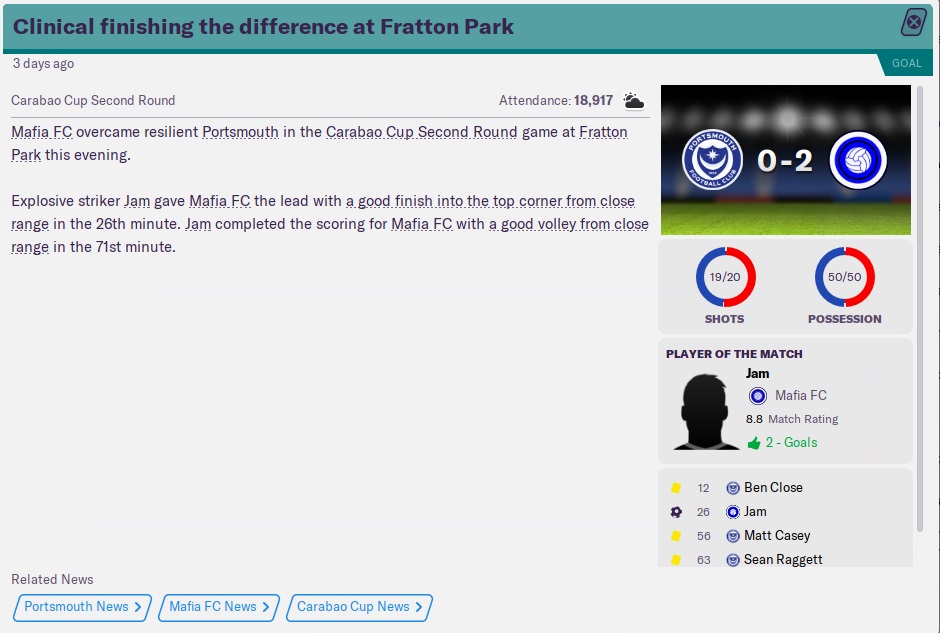Viewport: 940px width, 633px height.
Task: Click the cloudy weather icon
Action: pos(633,100)
